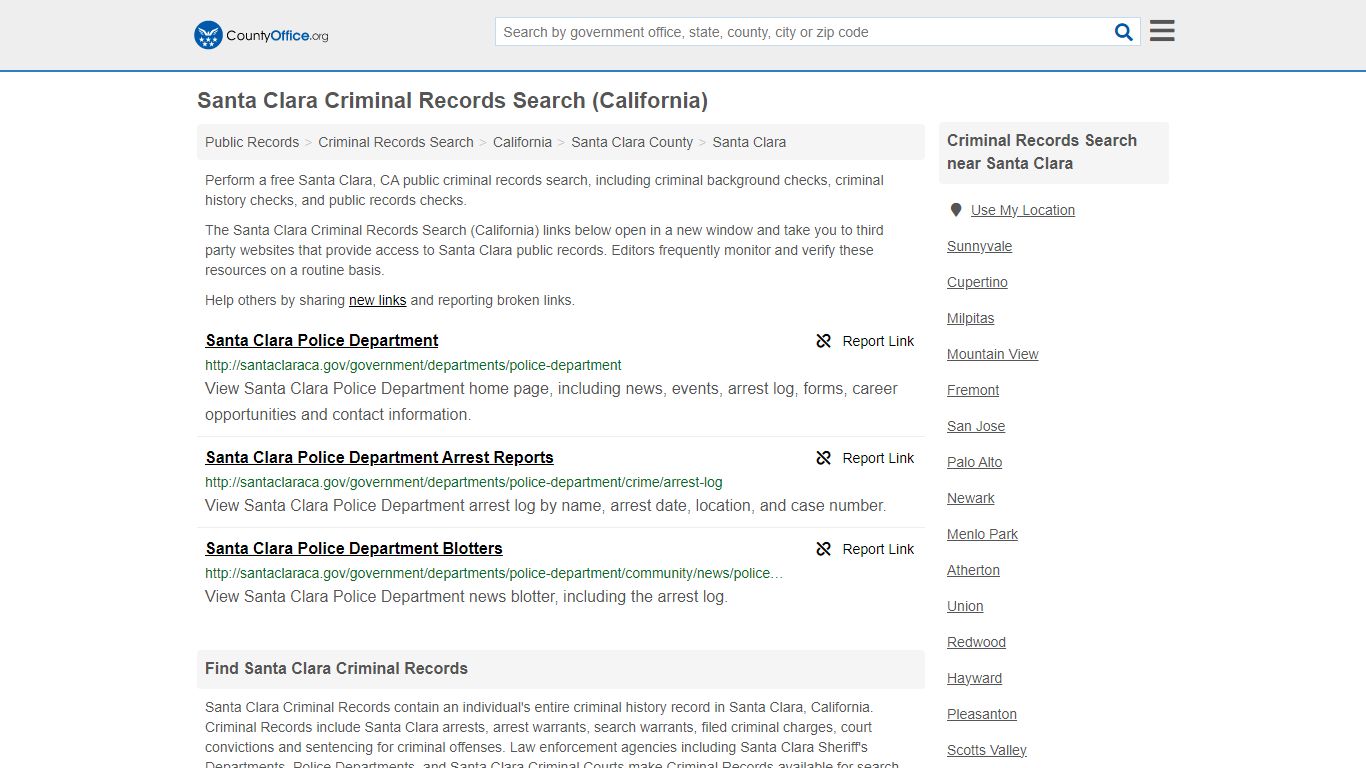Go to Public Records breadcrumb
The width and height of the screenshot is (1366, 768).
[252, 142]
